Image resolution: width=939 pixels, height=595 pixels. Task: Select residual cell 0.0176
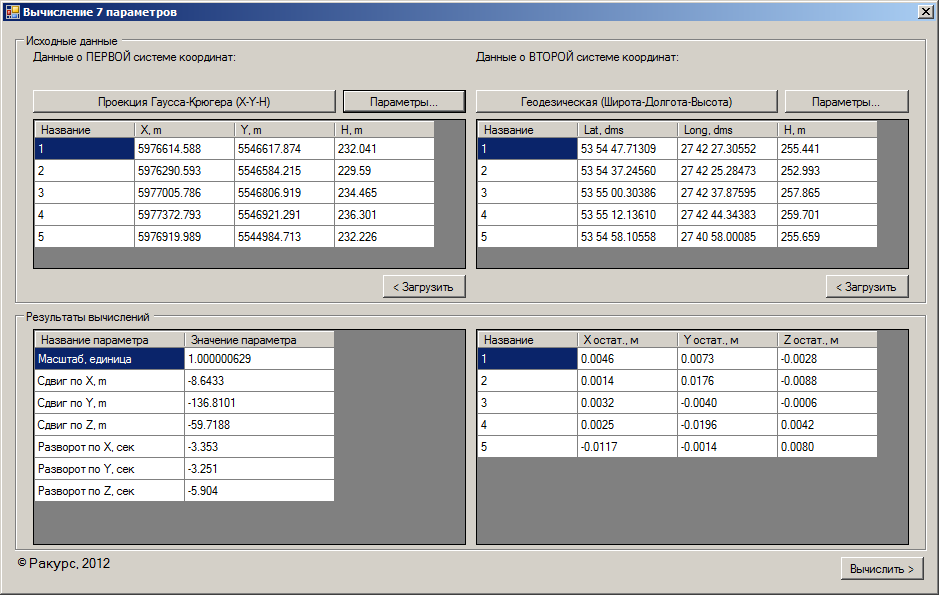coord(728,381)
